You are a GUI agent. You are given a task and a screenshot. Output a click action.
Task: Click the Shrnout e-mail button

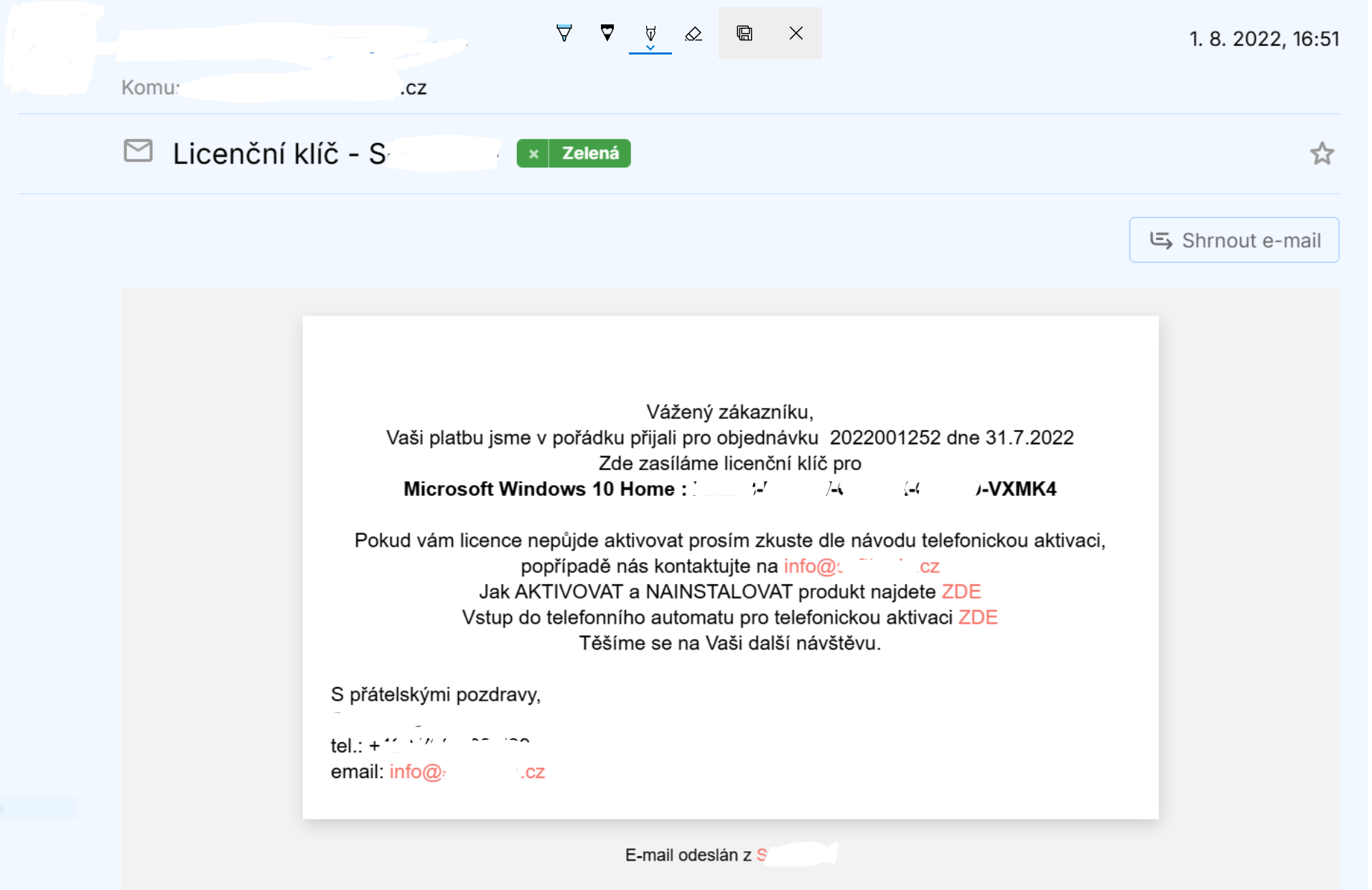pos(1233,240)
